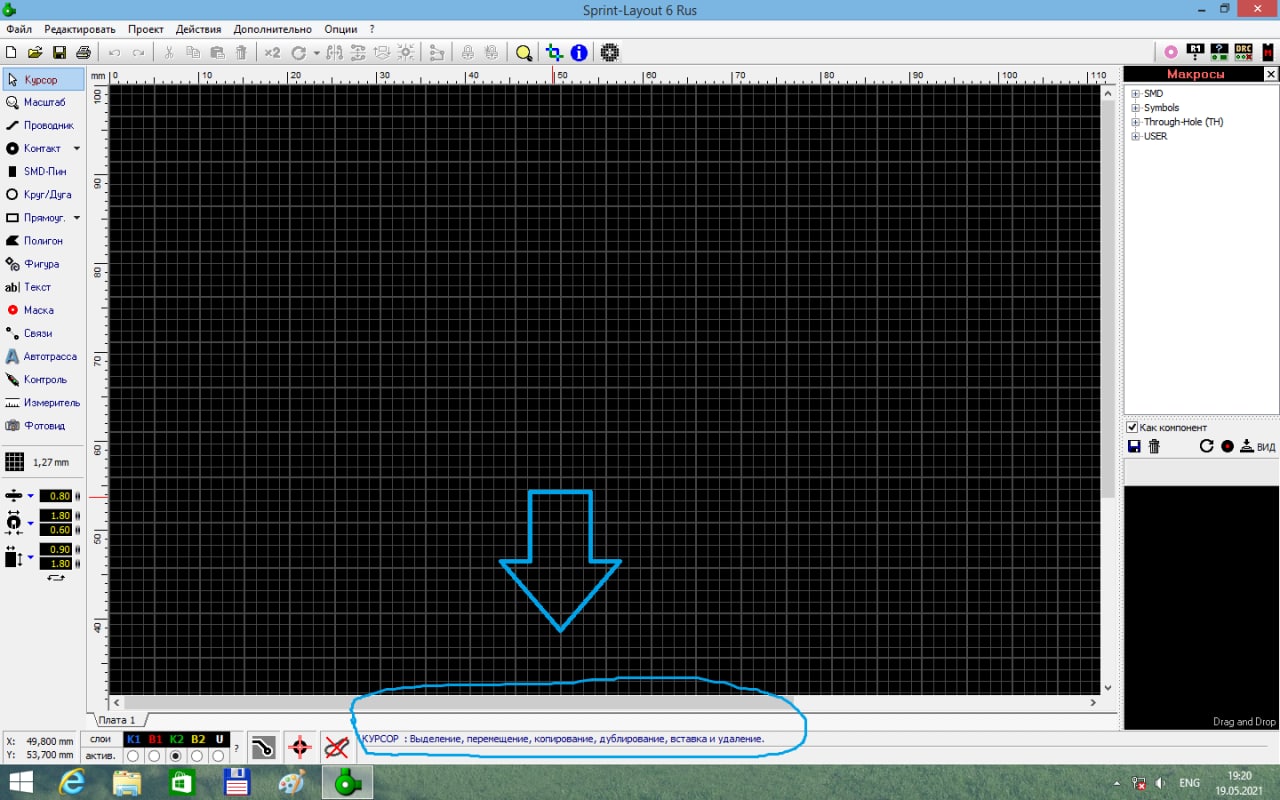1280x800 pixels.
Task: Toggle the red M macros panel icon
Action: pos(1267,52)
